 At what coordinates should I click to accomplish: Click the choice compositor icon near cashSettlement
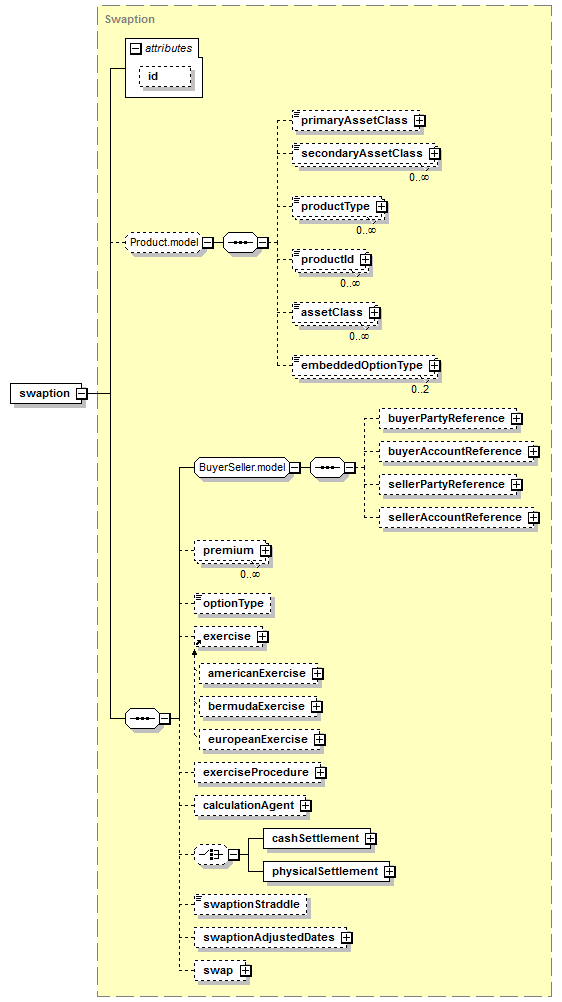[211, 854]
